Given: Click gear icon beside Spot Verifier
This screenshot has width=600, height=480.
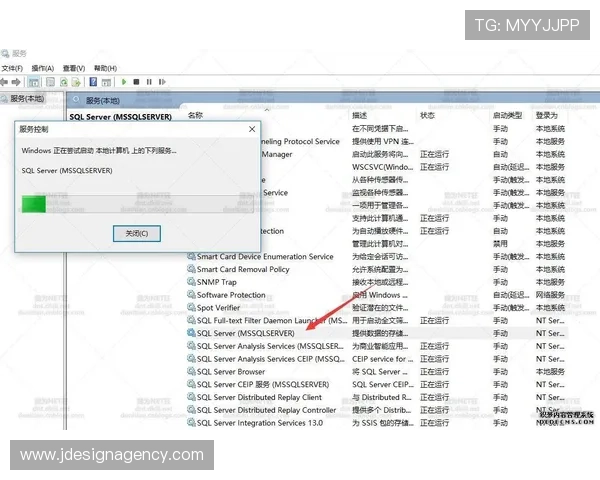Looking at the screenshot, I should pyautogui.click(x=191, y=307).
